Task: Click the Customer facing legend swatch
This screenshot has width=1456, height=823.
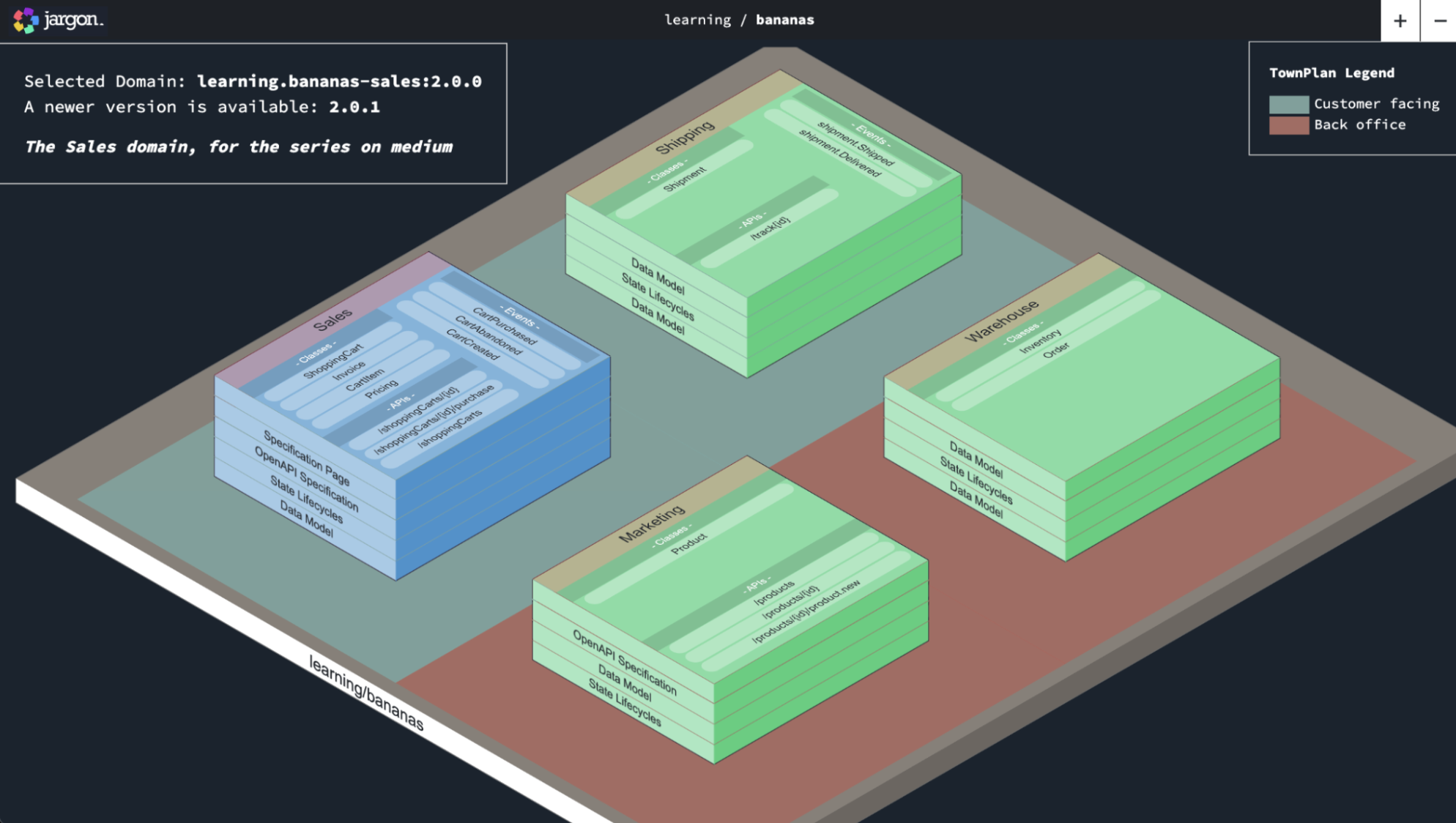Action: tap(1288, 104)
